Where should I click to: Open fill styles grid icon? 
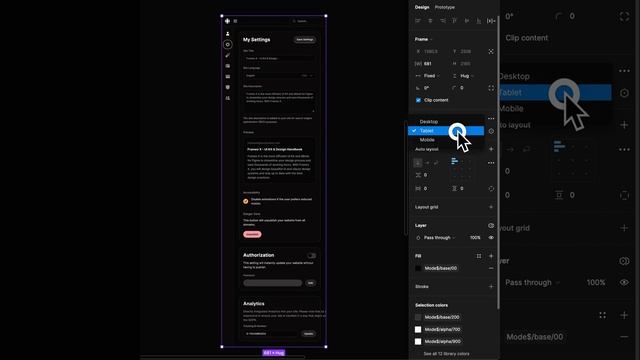click(479, 256)
